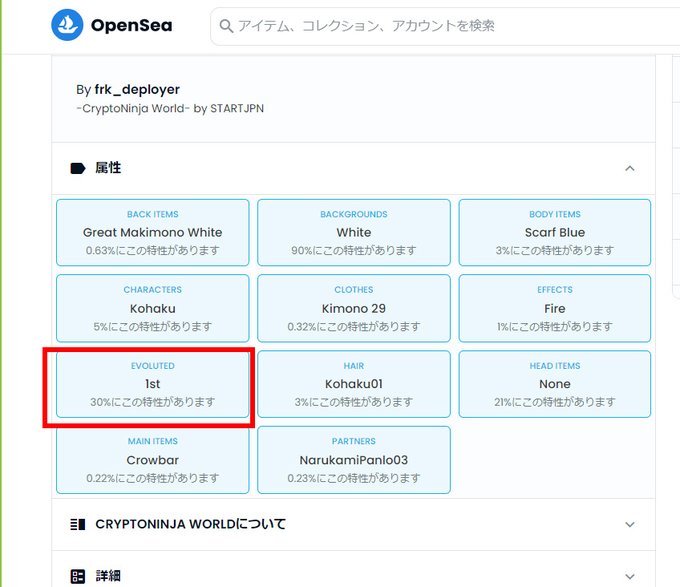Click the 属性 tag icon
The height and width of the screenshot is (587, 680).
pyautogui.click(x=78, y=168)
